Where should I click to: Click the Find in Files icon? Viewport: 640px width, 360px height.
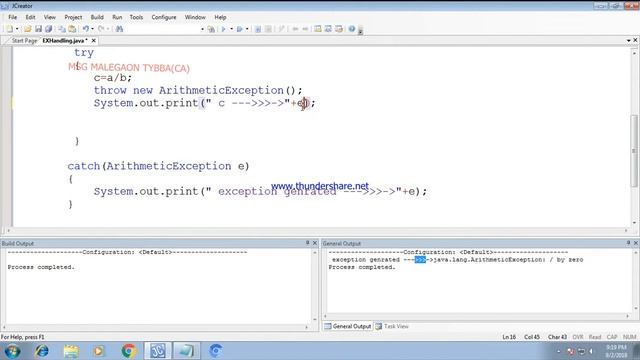[x=211, y=29]
